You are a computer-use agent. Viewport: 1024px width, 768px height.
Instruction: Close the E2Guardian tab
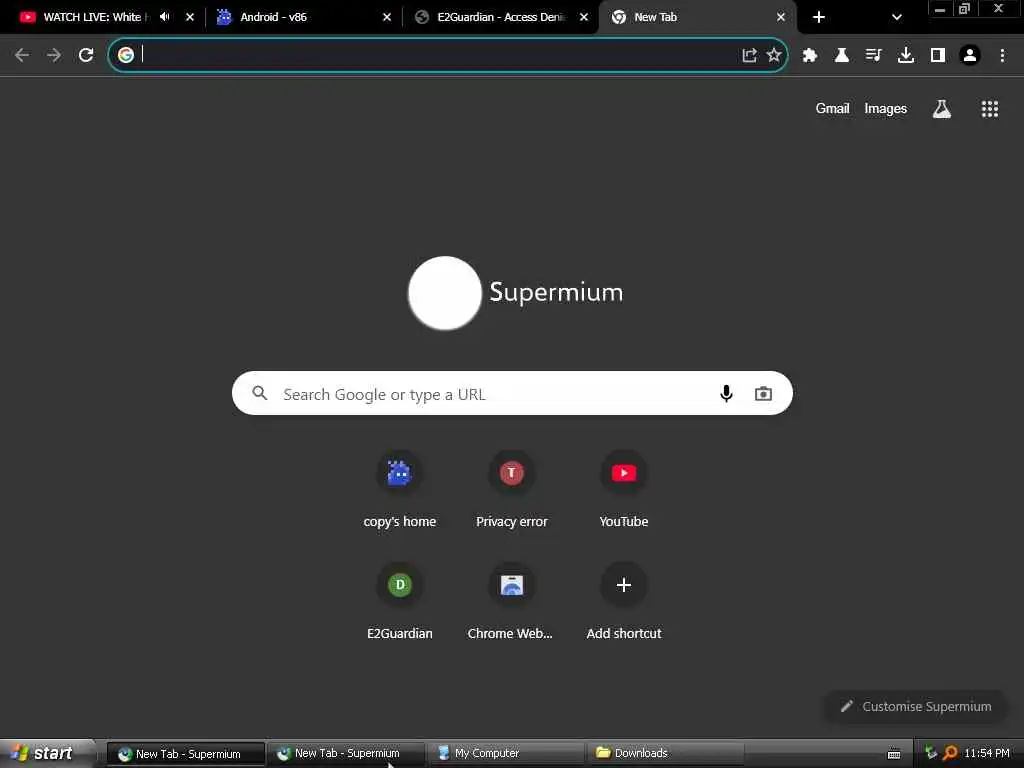(x=584, y=17)
